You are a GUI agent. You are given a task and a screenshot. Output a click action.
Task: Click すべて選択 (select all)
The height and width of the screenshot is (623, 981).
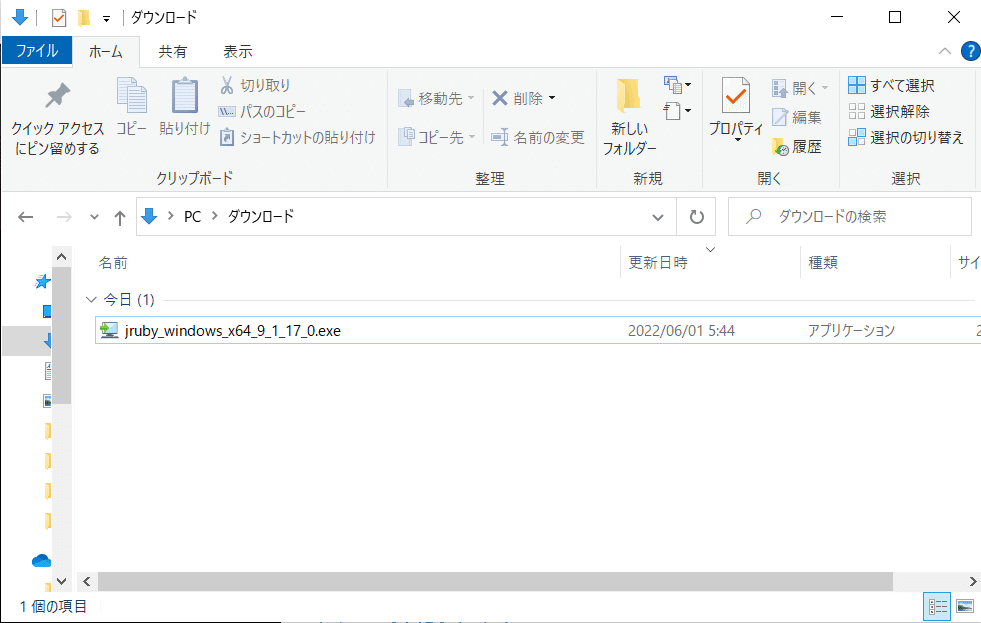point(891,85)
